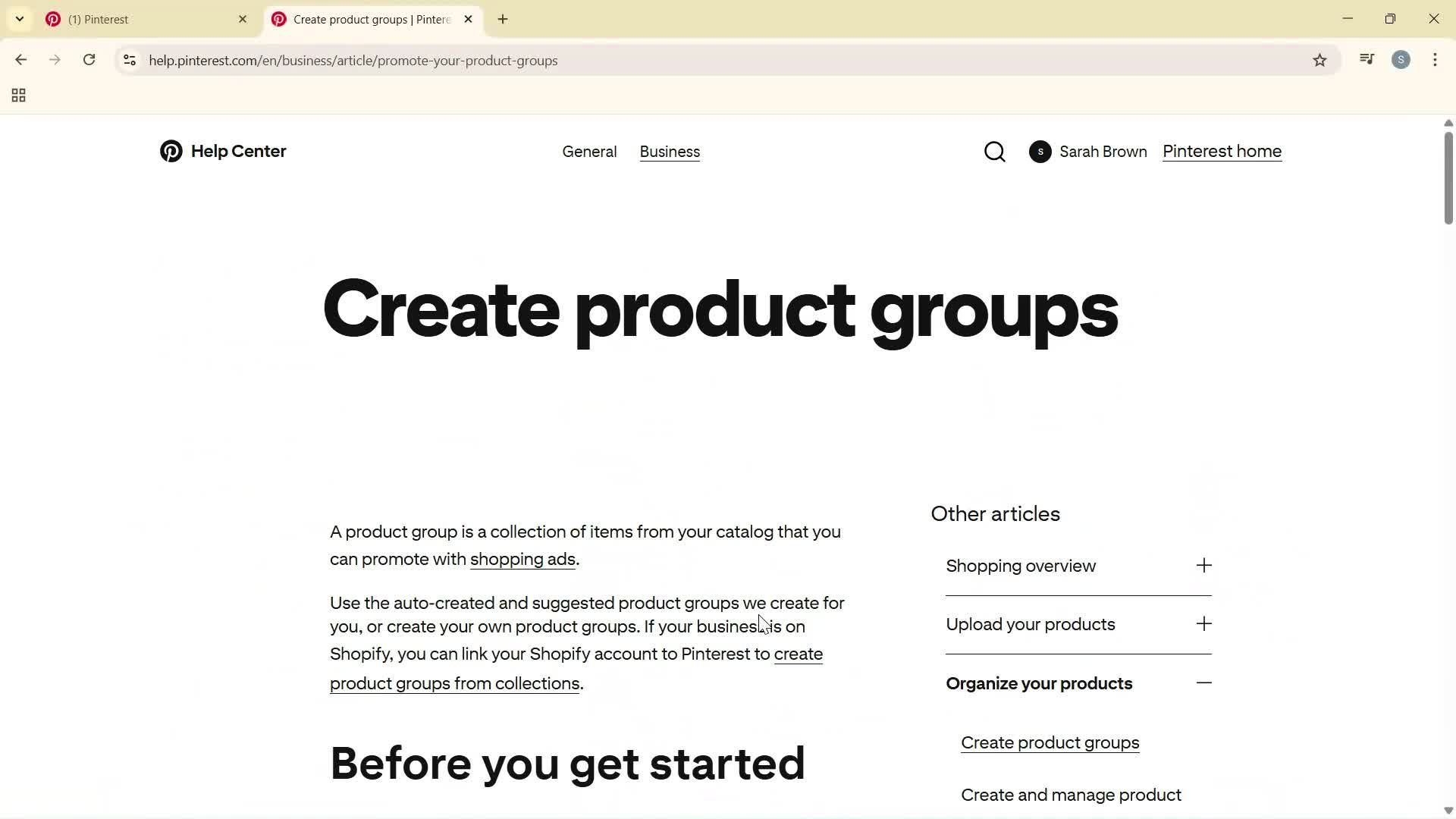Expand the Upload your products section

coord(1203,623)
